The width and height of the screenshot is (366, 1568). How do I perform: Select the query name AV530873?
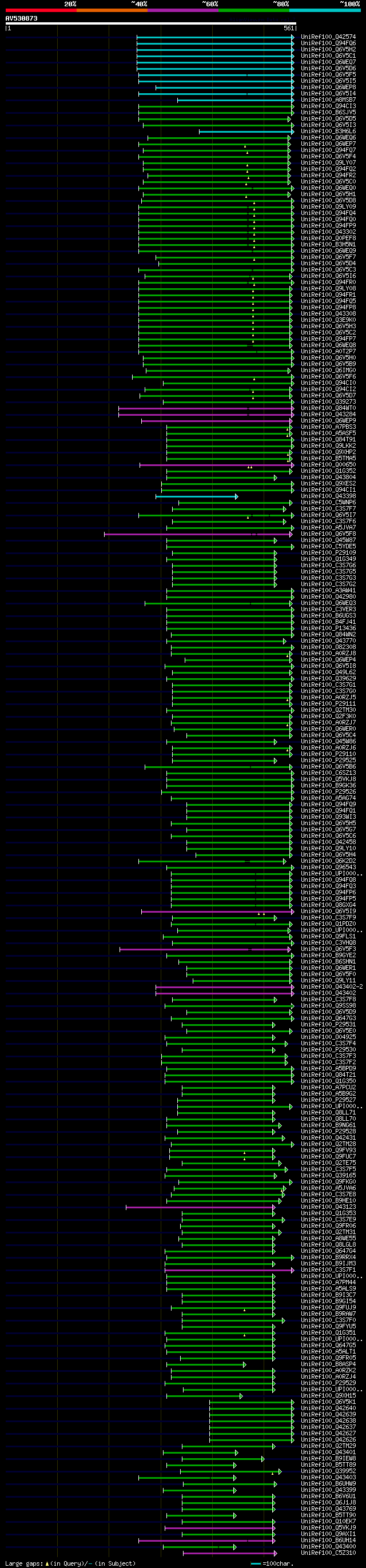click(21, 18)
